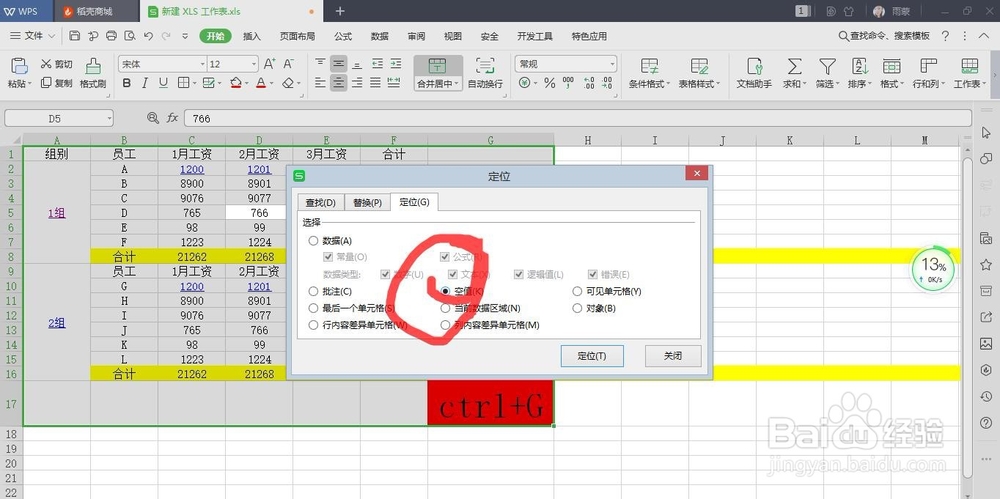Open the 文件 menu dropdown
Screen dimensions: 1000x499
pyautogui.click(x=32, y=36)
